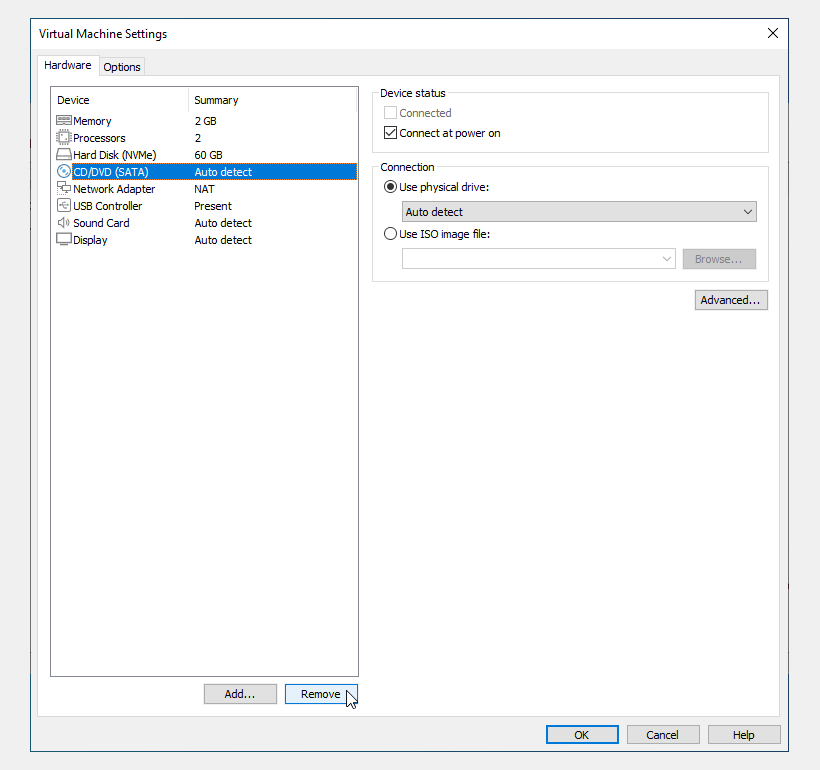Click the Display monitor icon
This screenshot has height=770, width=820.
point(63,240)
